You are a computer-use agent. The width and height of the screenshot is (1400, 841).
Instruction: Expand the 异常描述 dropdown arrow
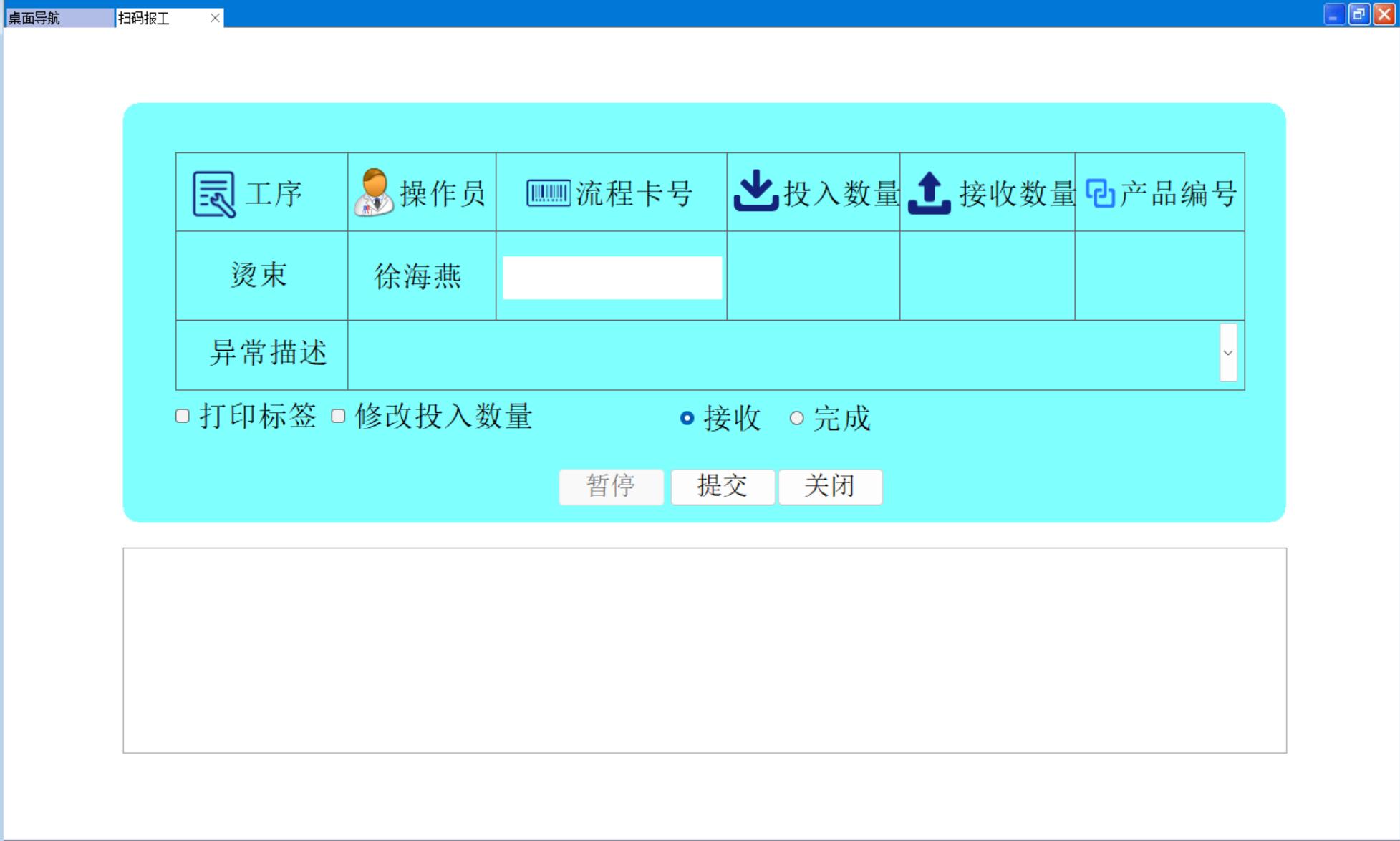[x=1227, y=353]
